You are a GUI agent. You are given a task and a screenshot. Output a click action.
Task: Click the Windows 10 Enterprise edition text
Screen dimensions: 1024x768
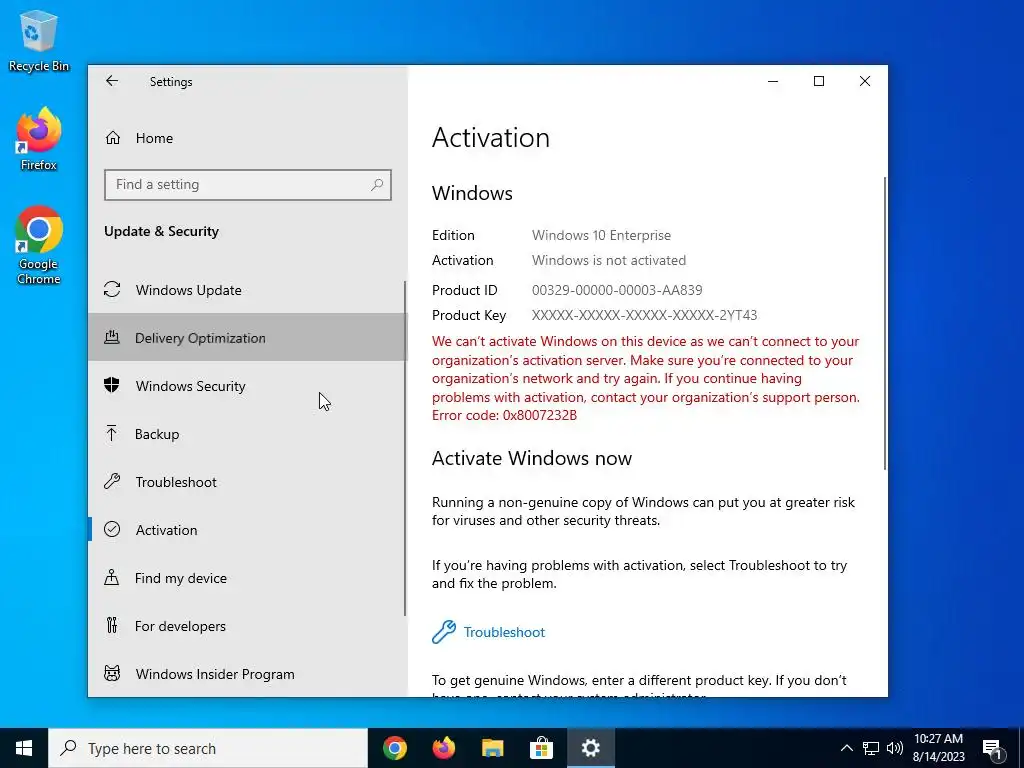click(x=601, y=235)
